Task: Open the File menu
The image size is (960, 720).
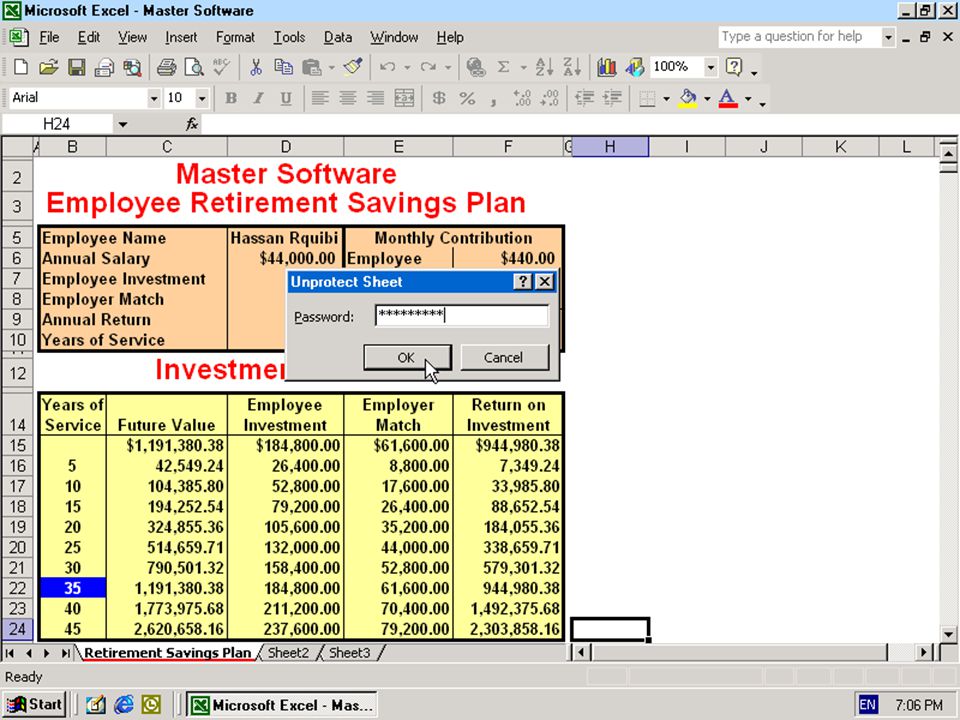Action: pyautogui.click(x=49, y=37)
